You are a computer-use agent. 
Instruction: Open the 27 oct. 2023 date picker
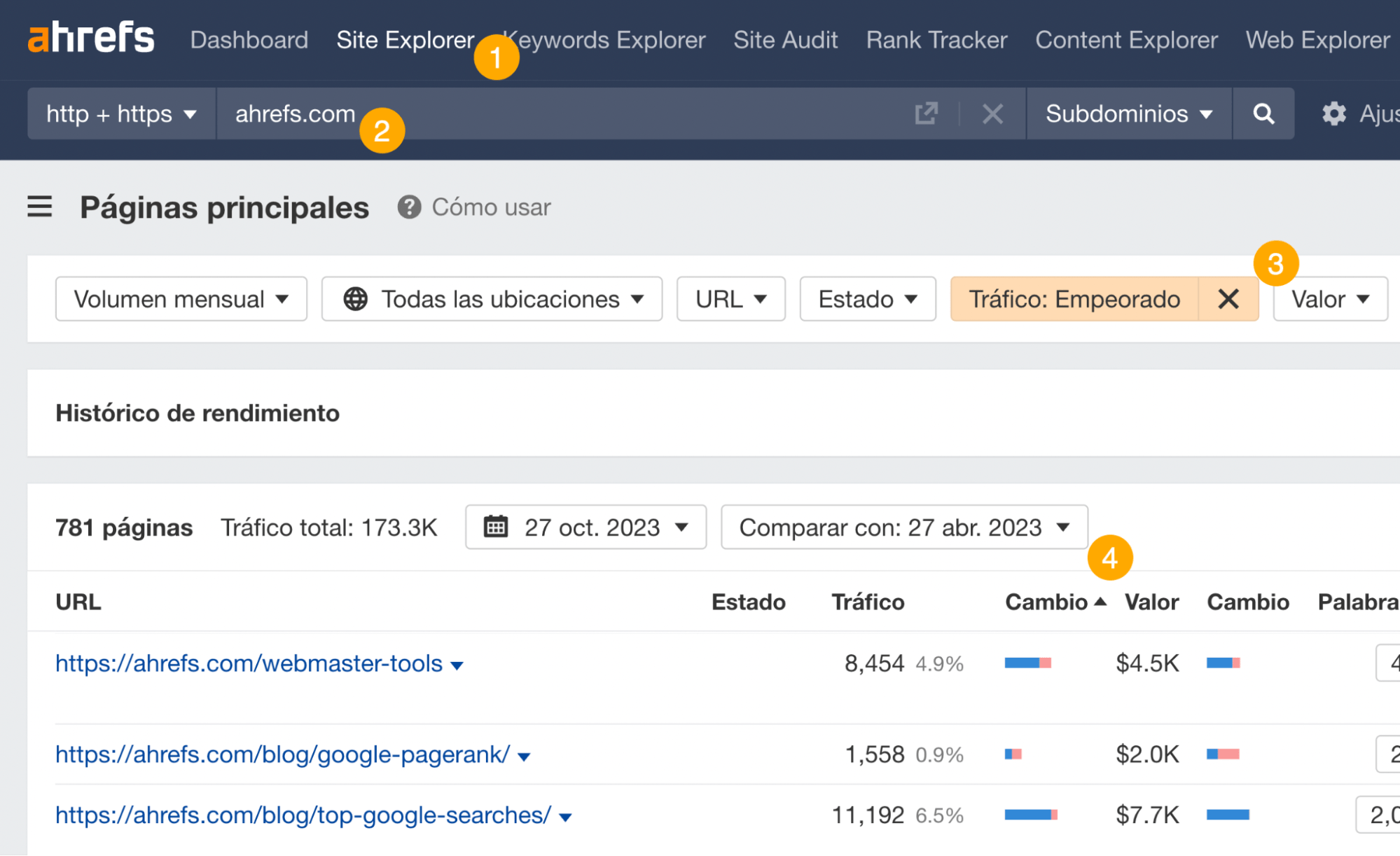[x=585, y=527]
